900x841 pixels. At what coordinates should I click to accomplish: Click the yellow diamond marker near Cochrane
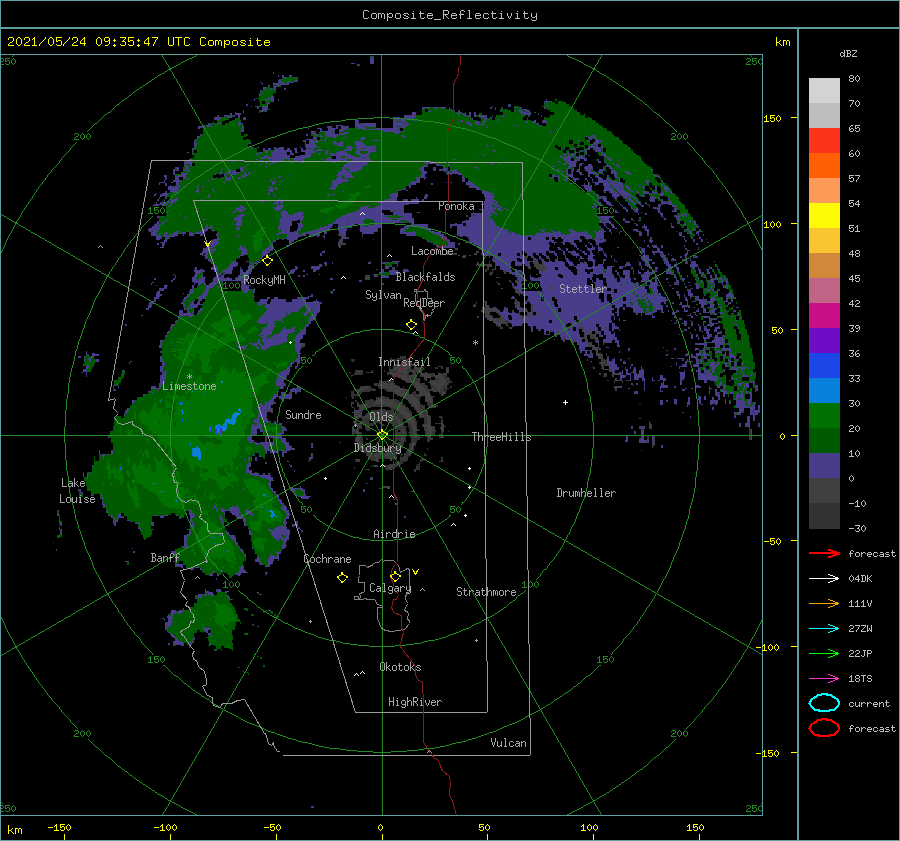[342, 578]
